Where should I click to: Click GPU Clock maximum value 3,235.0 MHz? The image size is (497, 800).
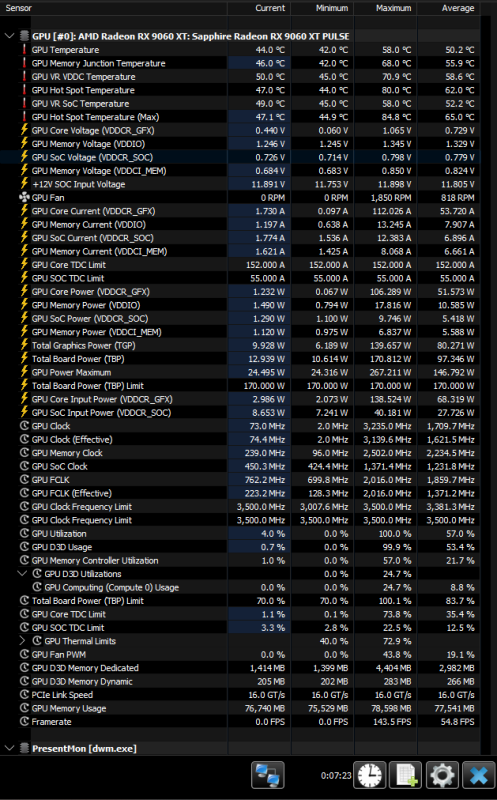click(x=387, y=426)
